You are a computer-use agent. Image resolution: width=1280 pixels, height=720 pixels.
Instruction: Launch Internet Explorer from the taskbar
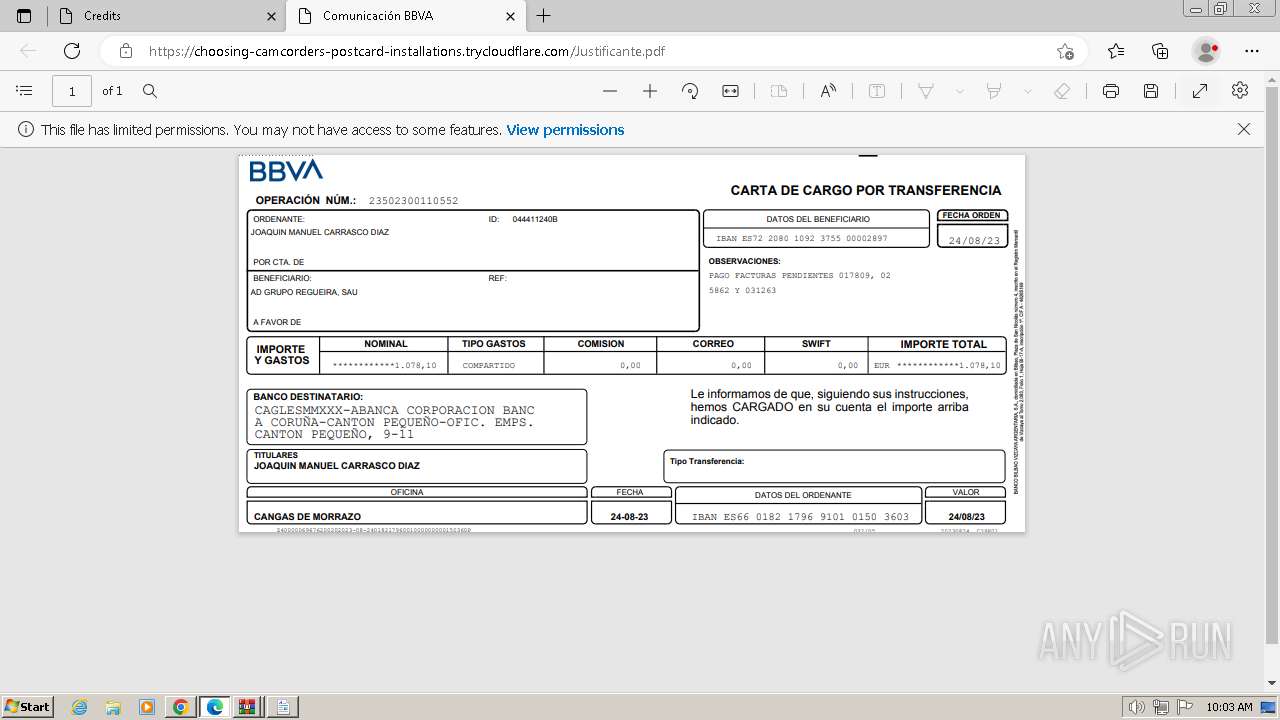click(80, 707)
